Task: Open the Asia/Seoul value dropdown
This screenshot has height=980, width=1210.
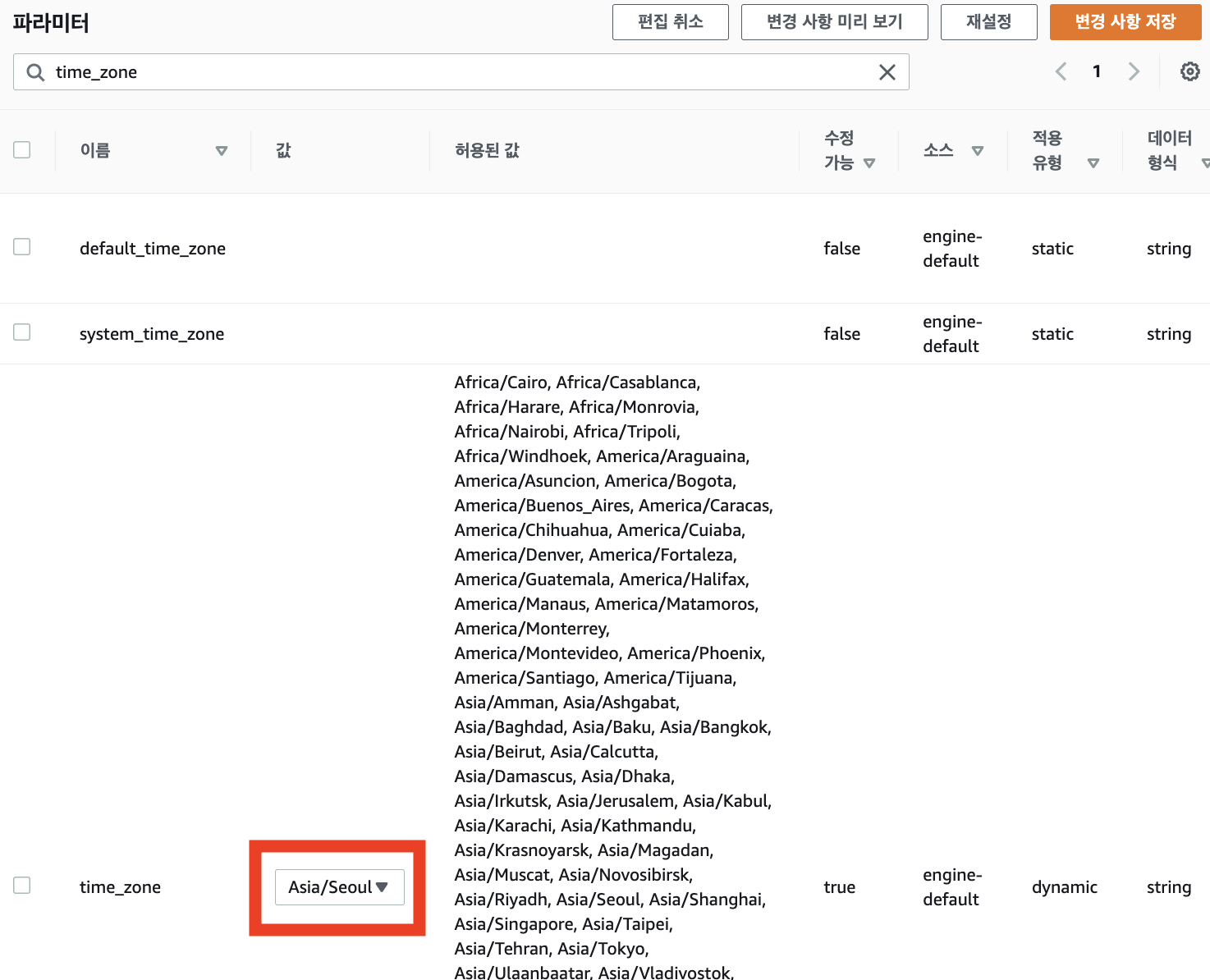Action: (339, 887)
